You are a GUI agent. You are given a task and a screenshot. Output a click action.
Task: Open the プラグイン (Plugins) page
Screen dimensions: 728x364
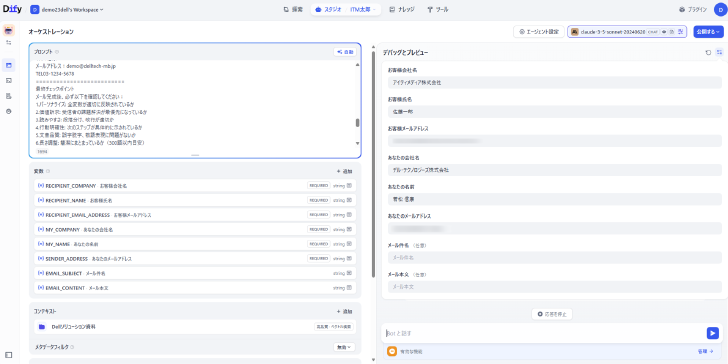pos(693,9)
